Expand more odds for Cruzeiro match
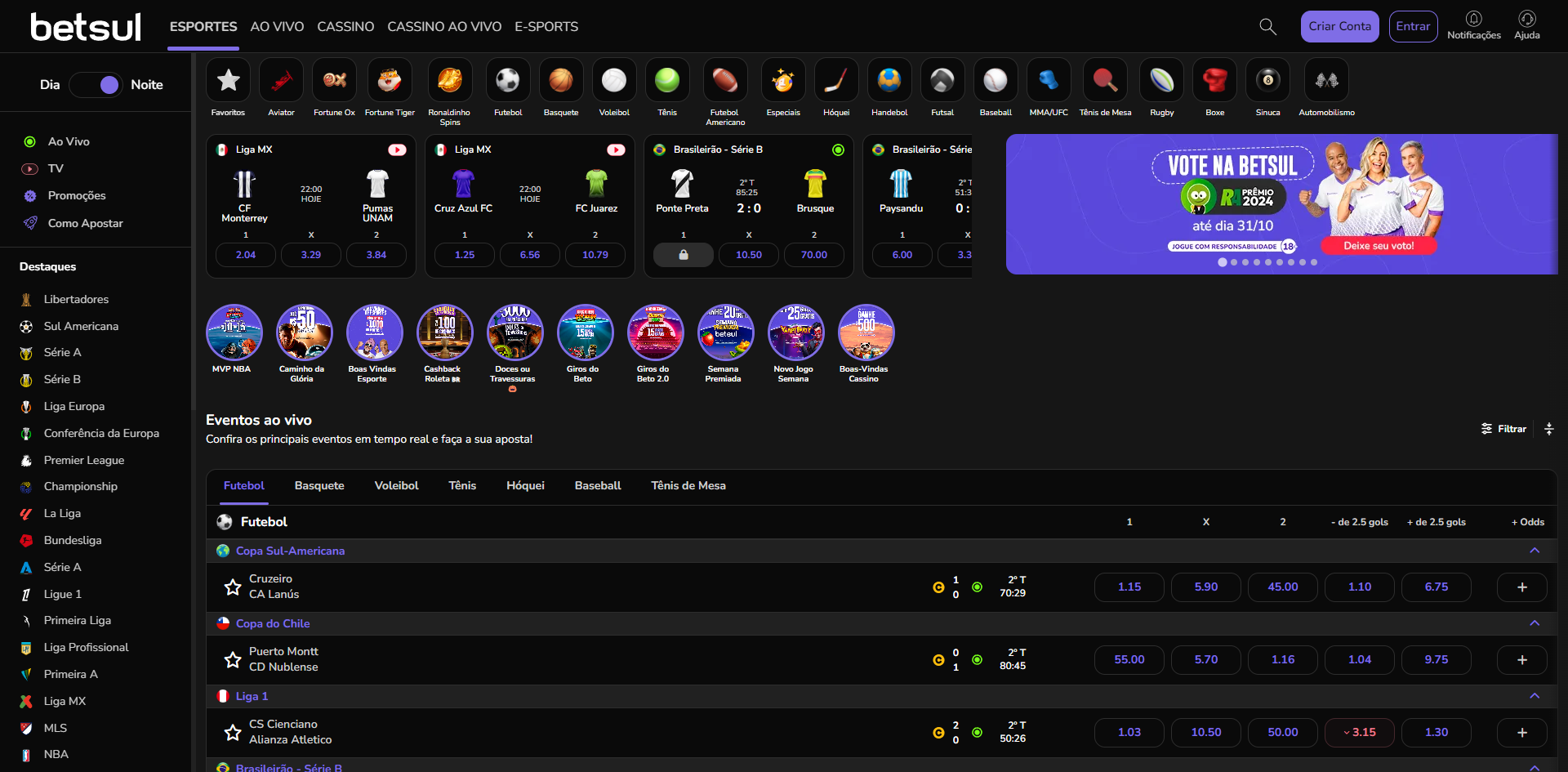The height and width of the screenshot is (772, 1568). (1522, 587)
